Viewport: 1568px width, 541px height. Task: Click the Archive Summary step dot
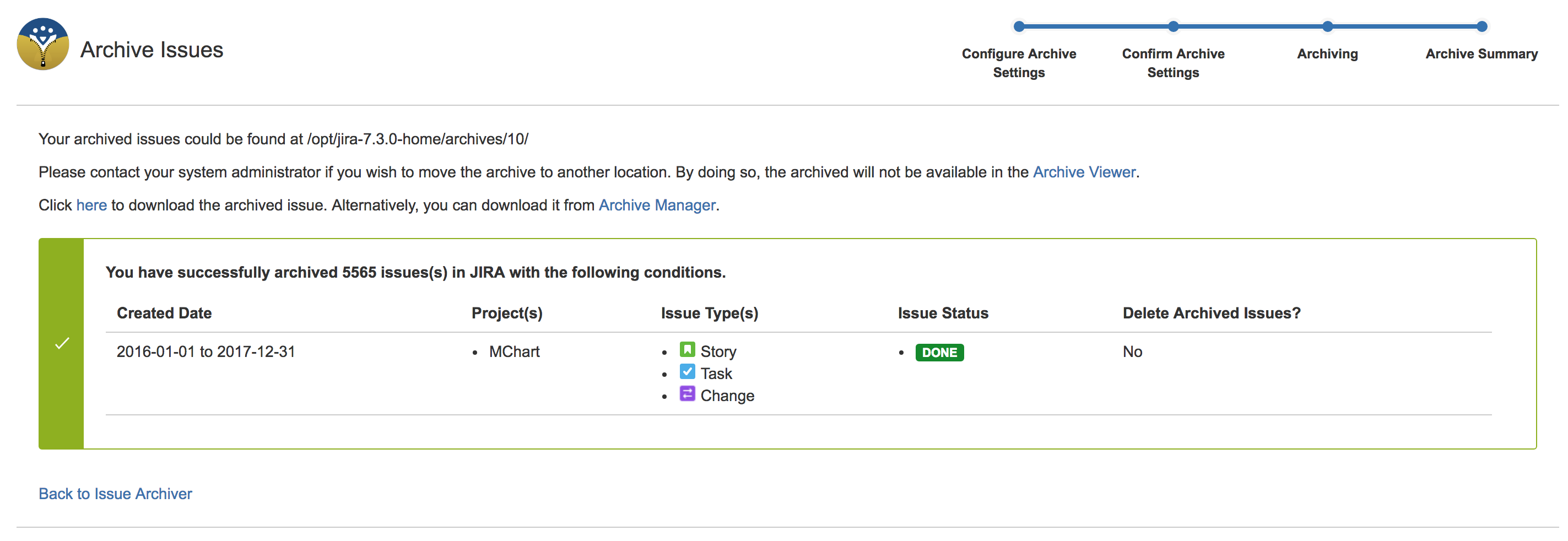click(1482, 26)
